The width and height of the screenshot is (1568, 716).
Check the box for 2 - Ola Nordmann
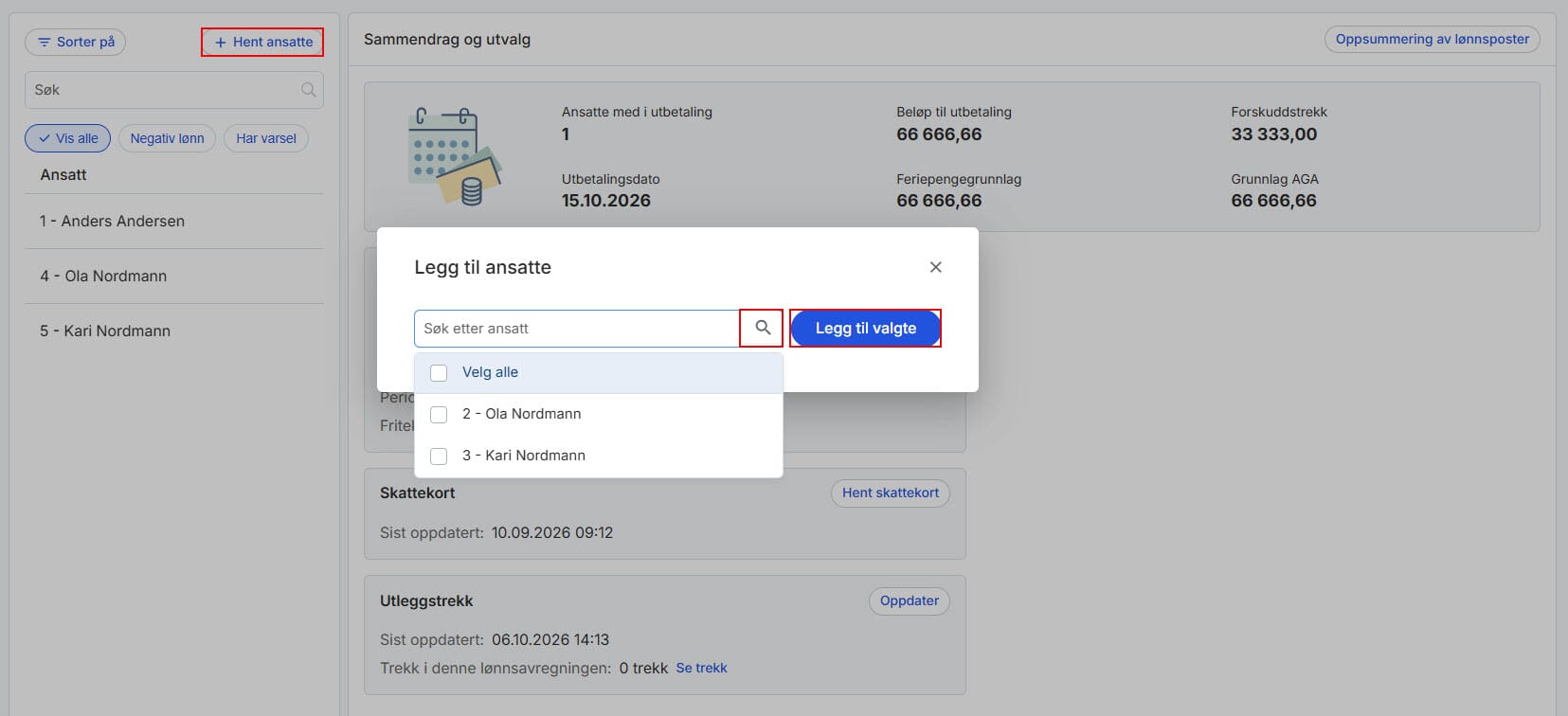[439, 414]
